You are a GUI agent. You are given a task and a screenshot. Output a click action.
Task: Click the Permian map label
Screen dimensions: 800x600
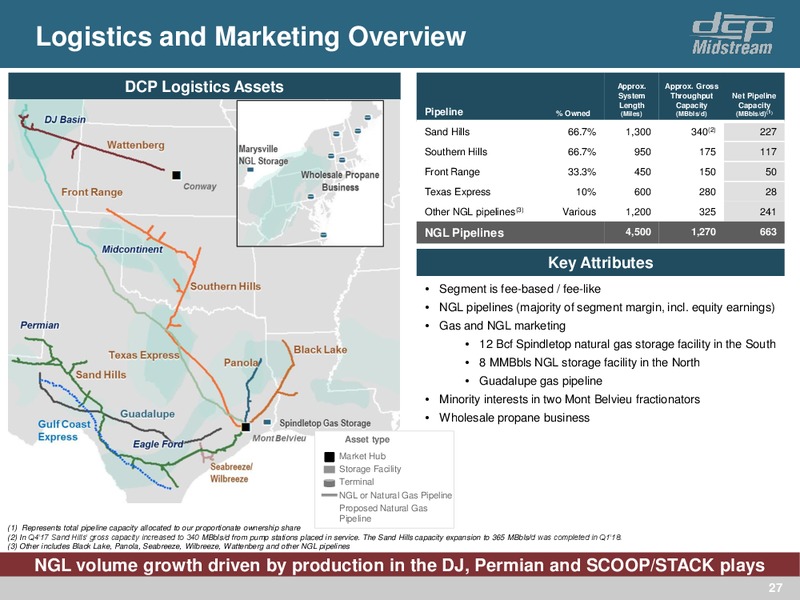[40, 325]
